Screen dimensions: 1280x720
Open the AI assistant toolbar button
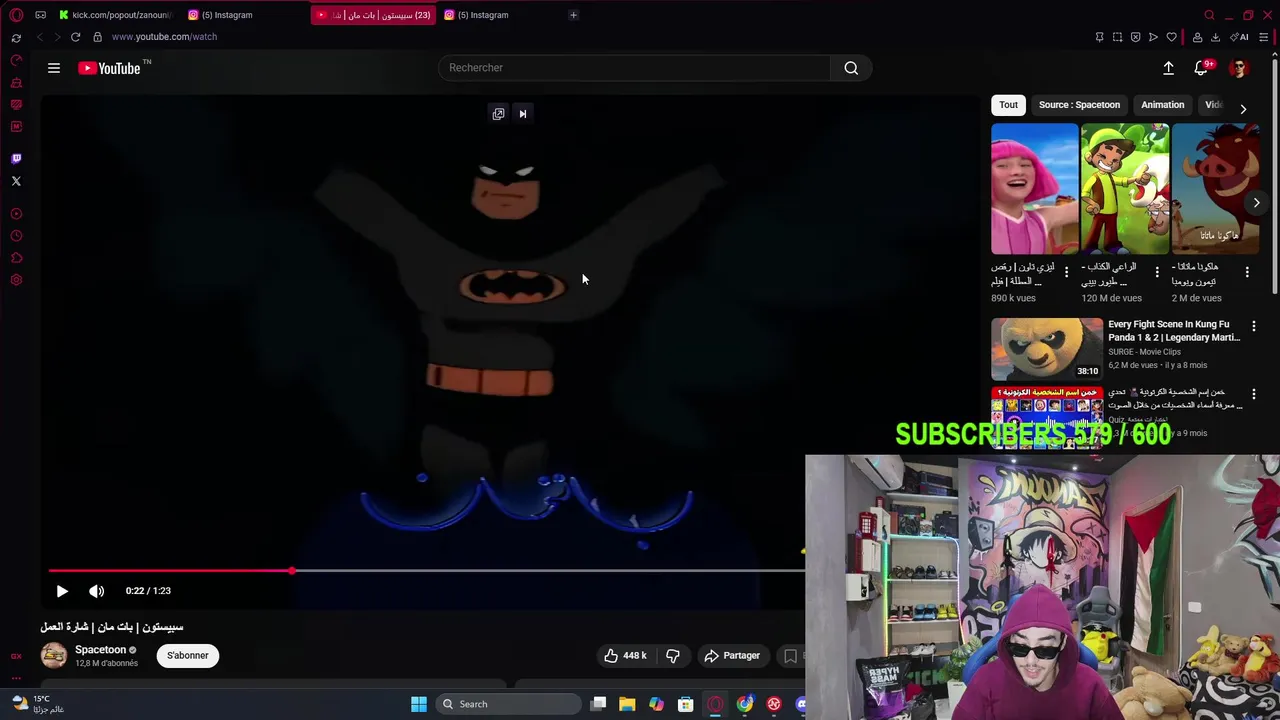[1240, 37]
